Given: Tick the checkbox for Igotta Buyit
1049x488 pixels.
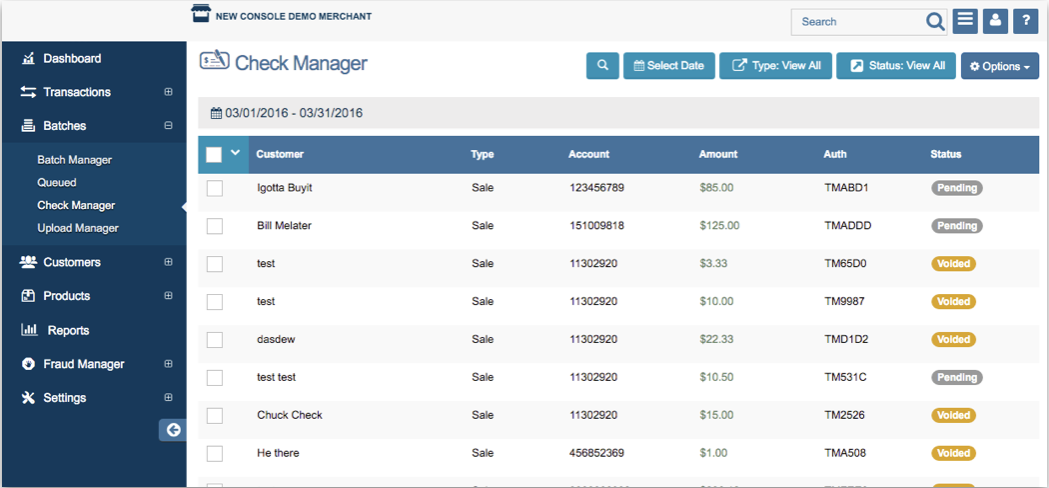Looking at the screenshot, I should 215,188.
